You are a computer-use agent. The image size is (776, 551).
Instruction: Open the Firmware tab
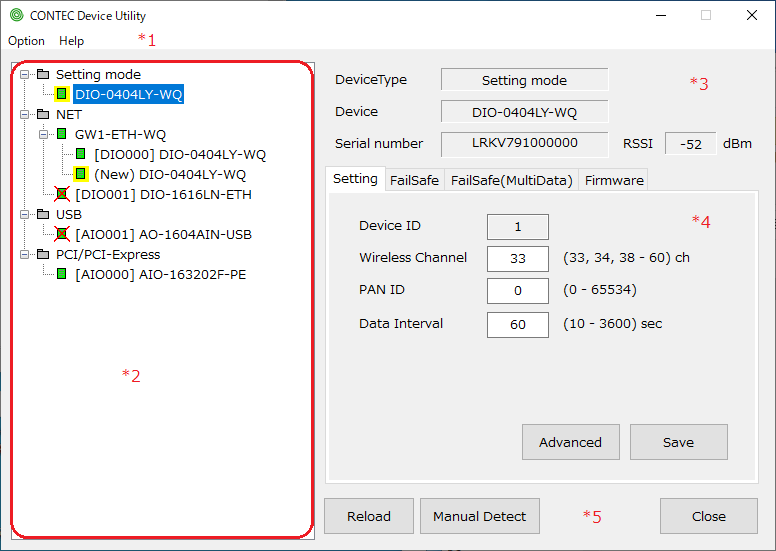tap(614, 180)
